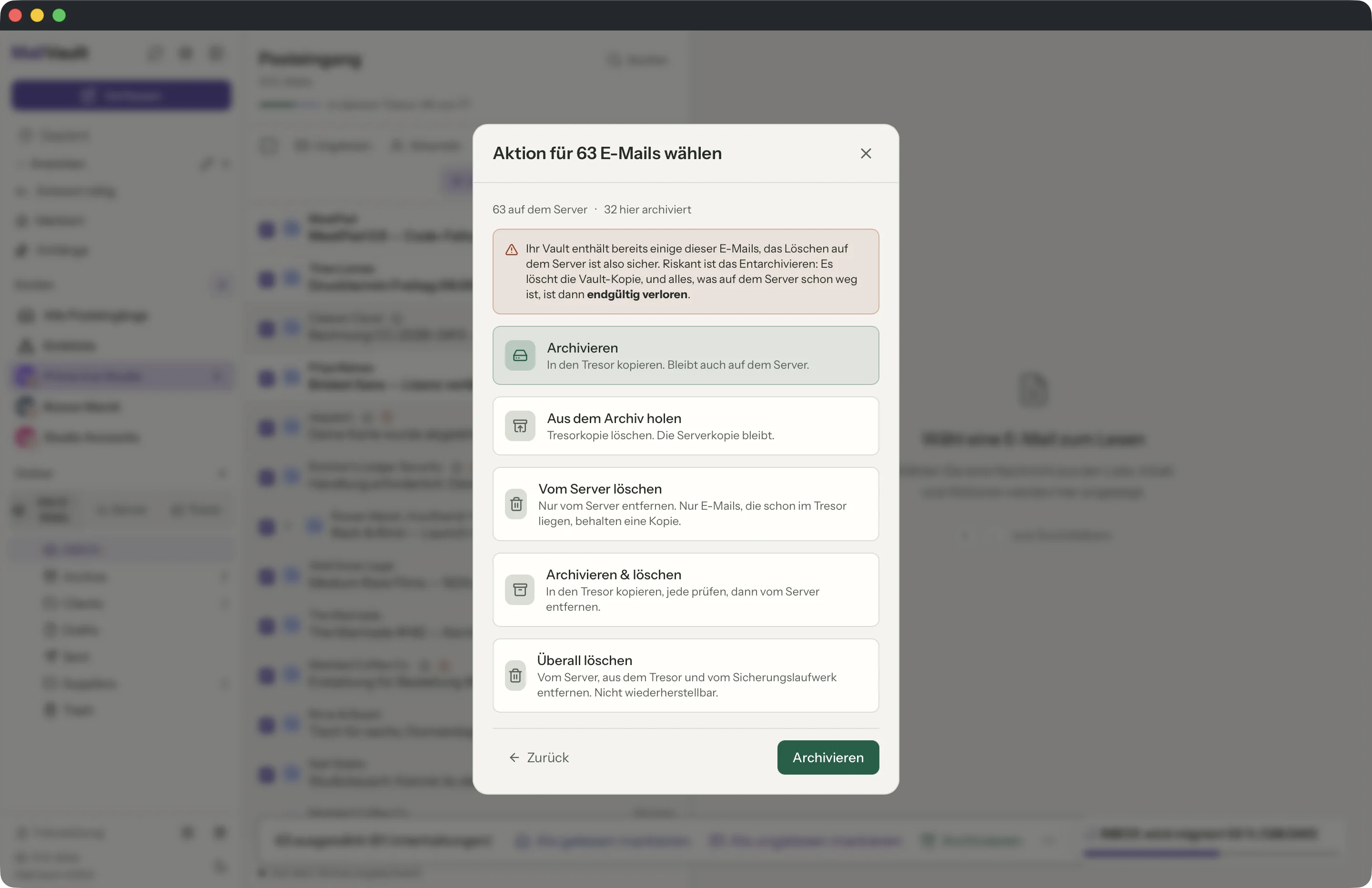Image resolution: width=1372 pixels, height=888 pixels.
Task: Choose the Aus dem Archiv holen option
Action: [x=686, y=426]
